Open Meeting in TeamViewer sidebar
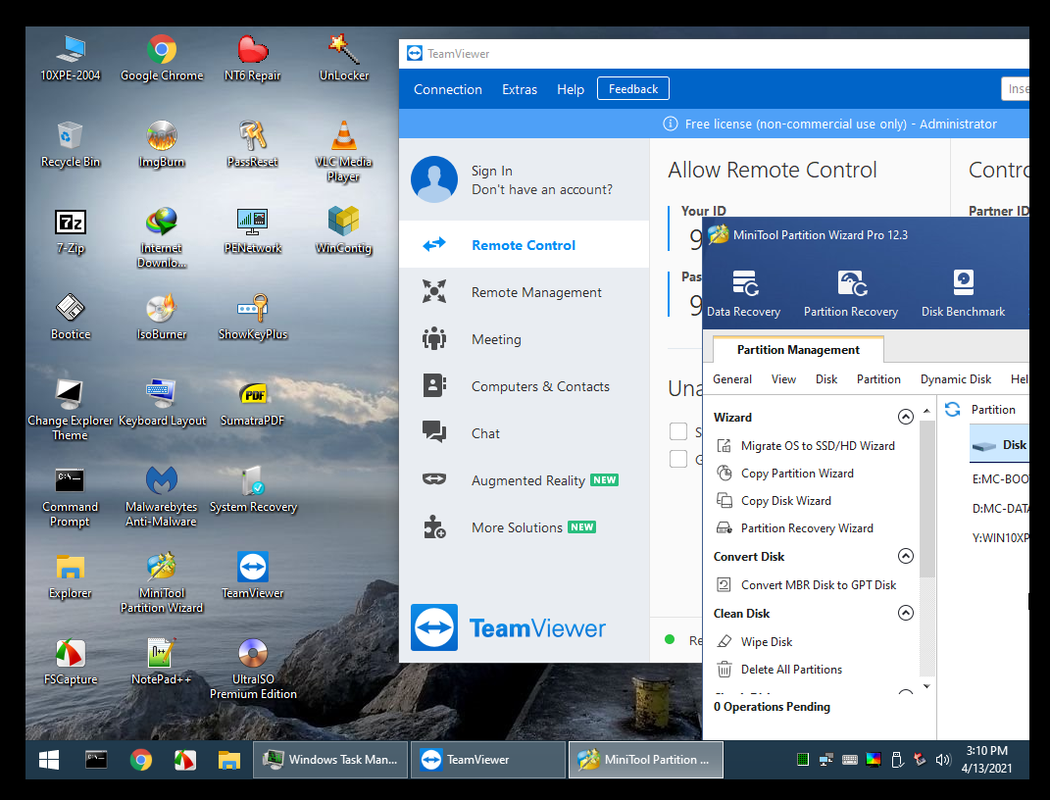Screen dimensions: 1050x800 click(x=524, y=339)
